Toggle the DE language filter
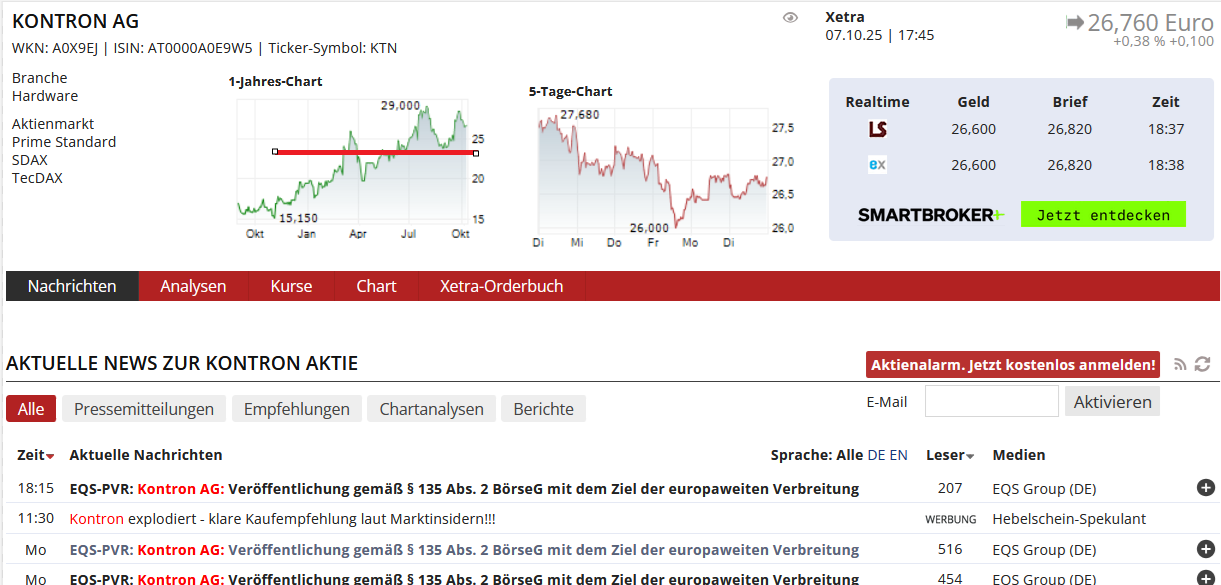Image resolution: width=1221 pixels, height=585 pixels. [x=877, y=454]
